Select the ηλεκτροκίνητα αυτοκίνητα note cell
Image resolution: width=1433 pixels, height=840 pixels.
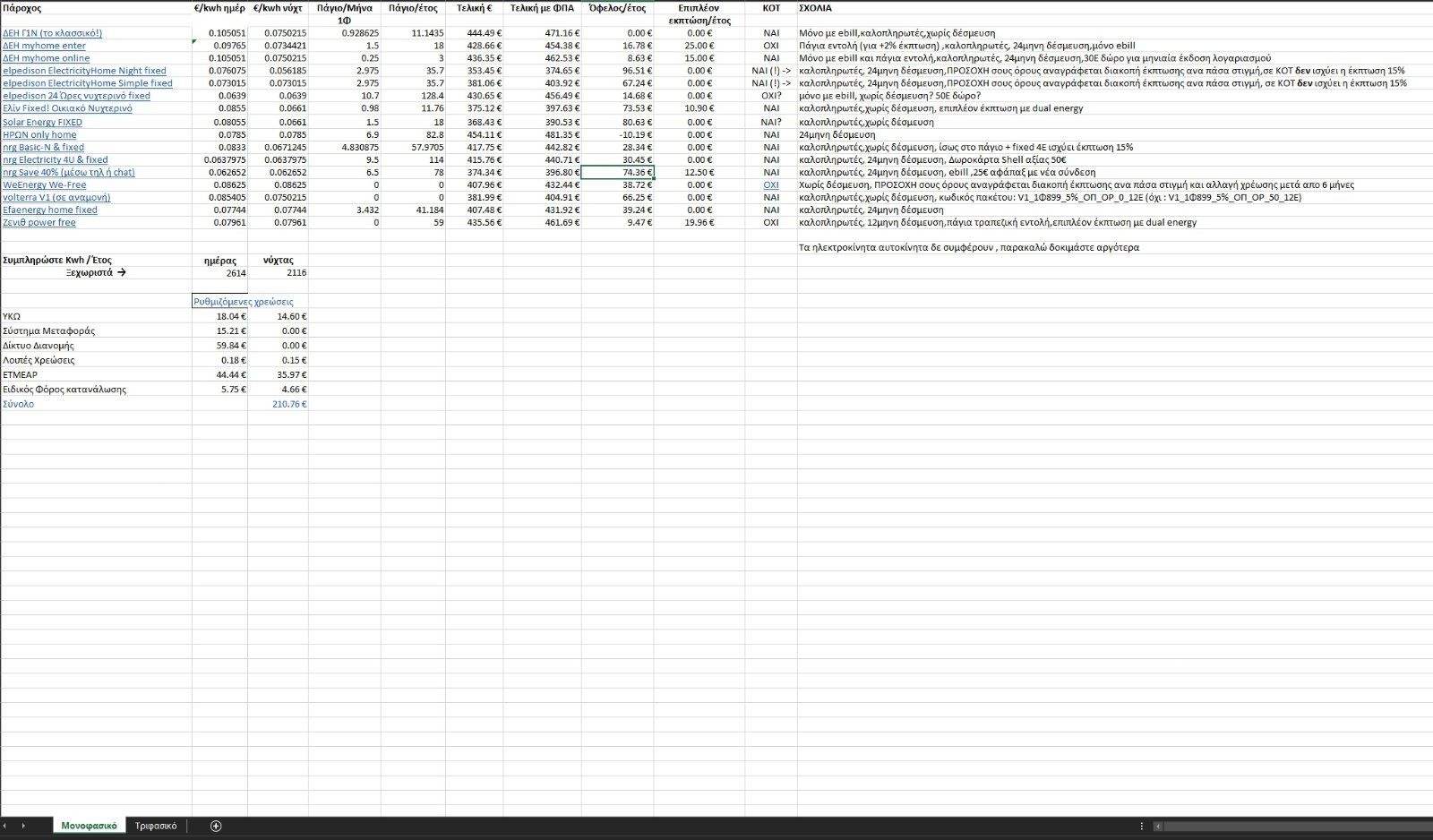pos(1114,248)
